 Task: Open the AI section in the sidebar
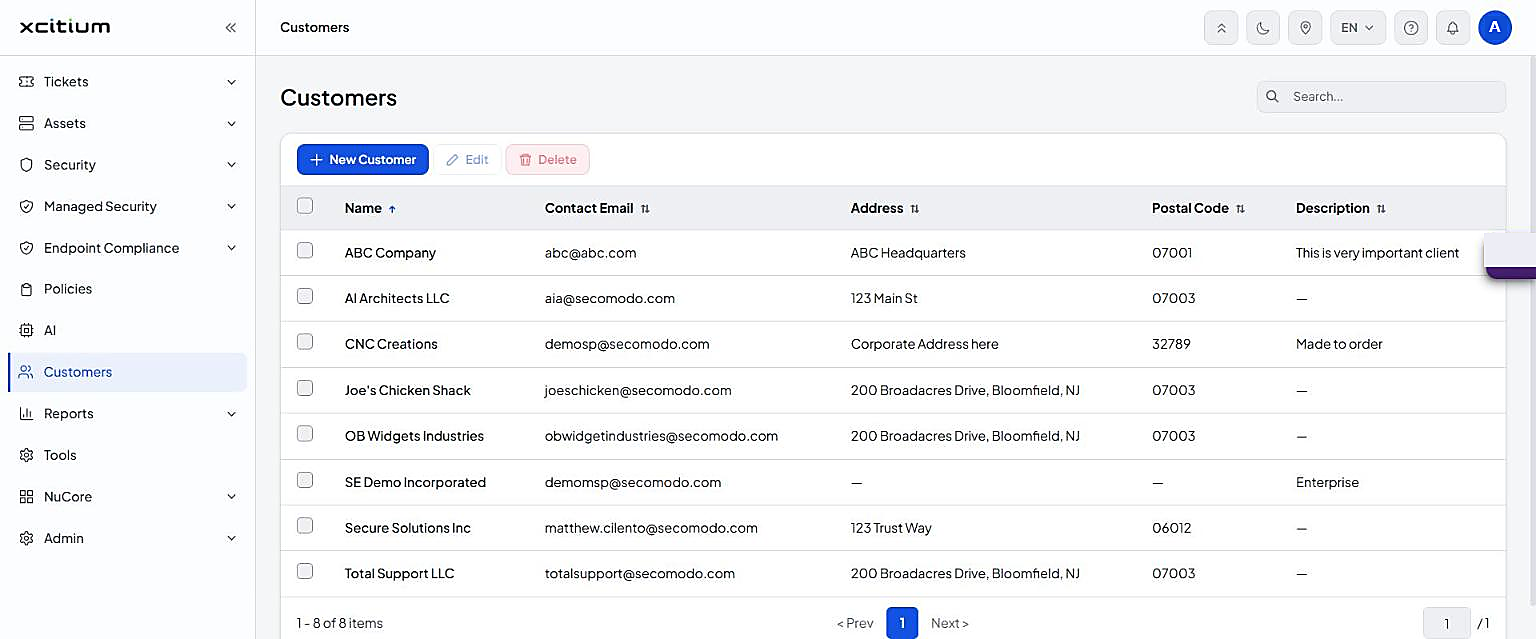coord(127,330)
